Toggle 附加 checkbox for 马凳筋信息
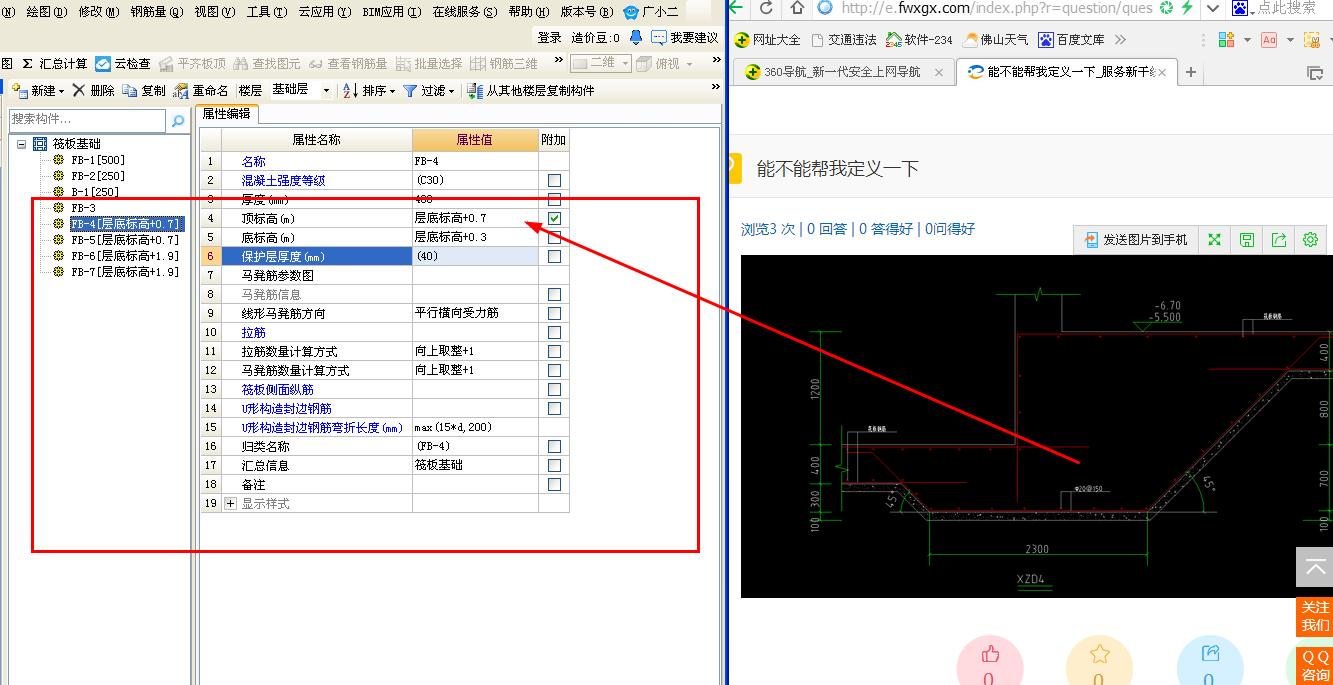 pos(554,295)
